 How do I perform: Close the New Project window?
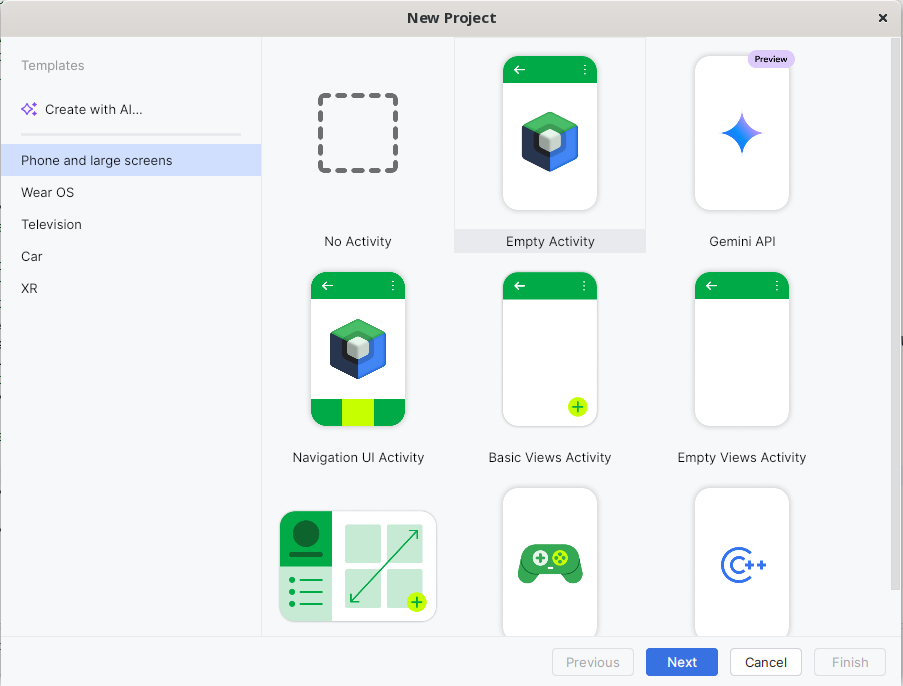click(x=882, y=18)
